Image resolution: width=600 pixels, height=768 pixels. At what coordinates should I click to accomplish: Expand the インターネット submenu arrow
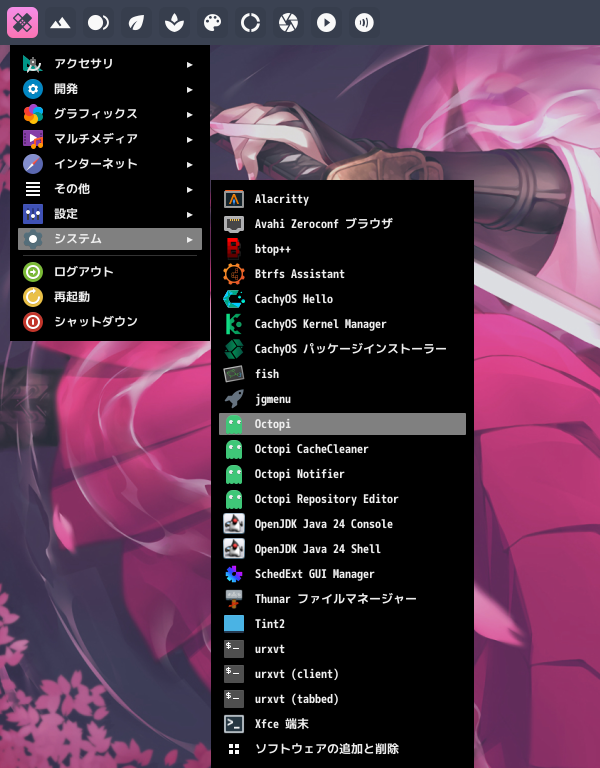click(x=190, y=164)
